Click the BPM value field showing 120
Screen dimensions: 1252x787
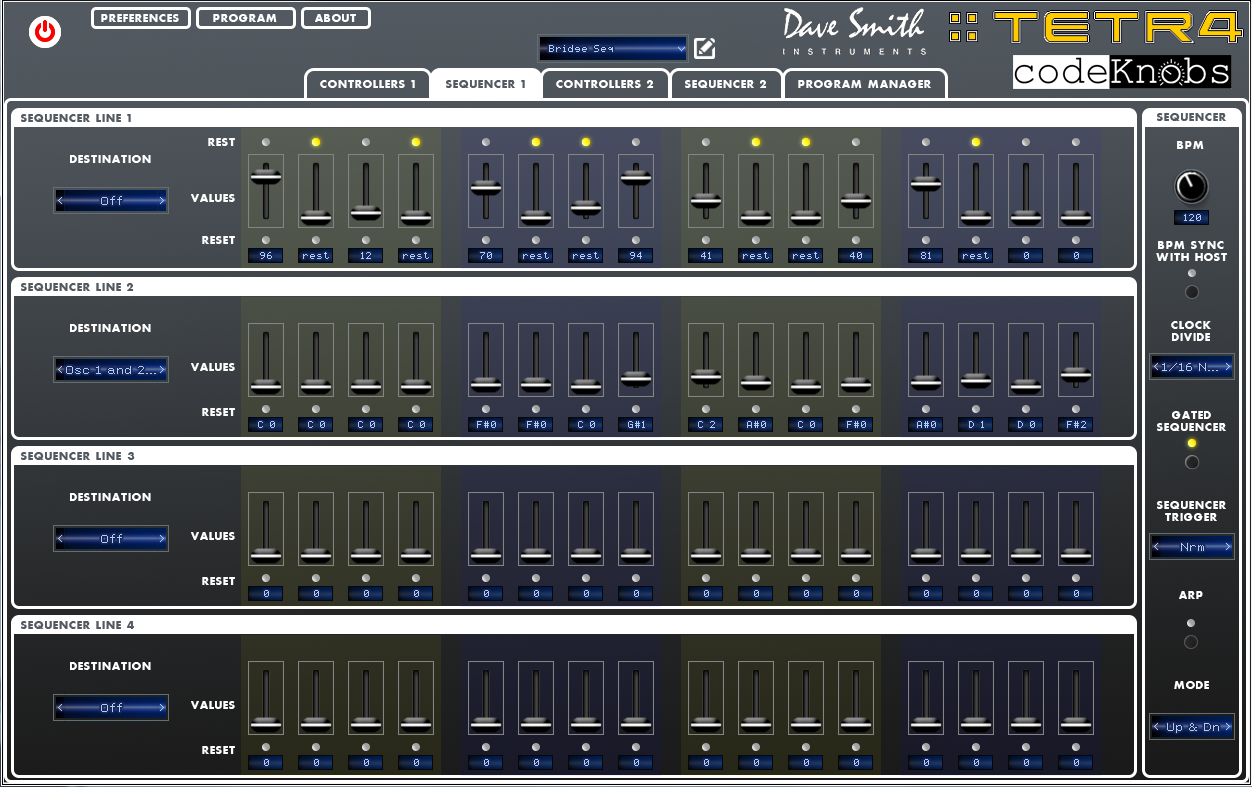tap(1191, 217)
